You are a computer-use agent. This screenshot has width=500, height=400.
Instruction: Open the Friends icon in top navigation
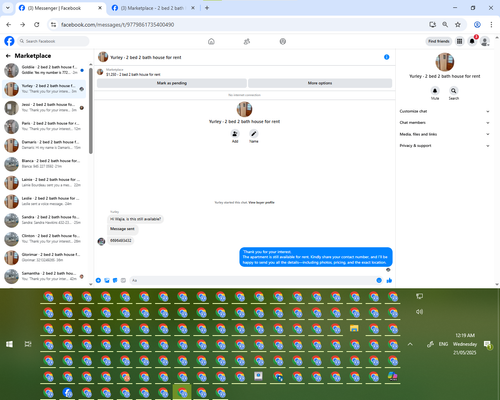(247, 41)
